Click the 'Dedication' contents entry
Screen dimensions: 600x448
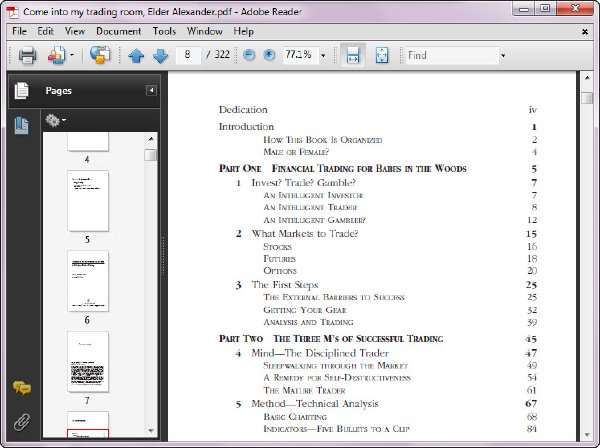point(243,110)
